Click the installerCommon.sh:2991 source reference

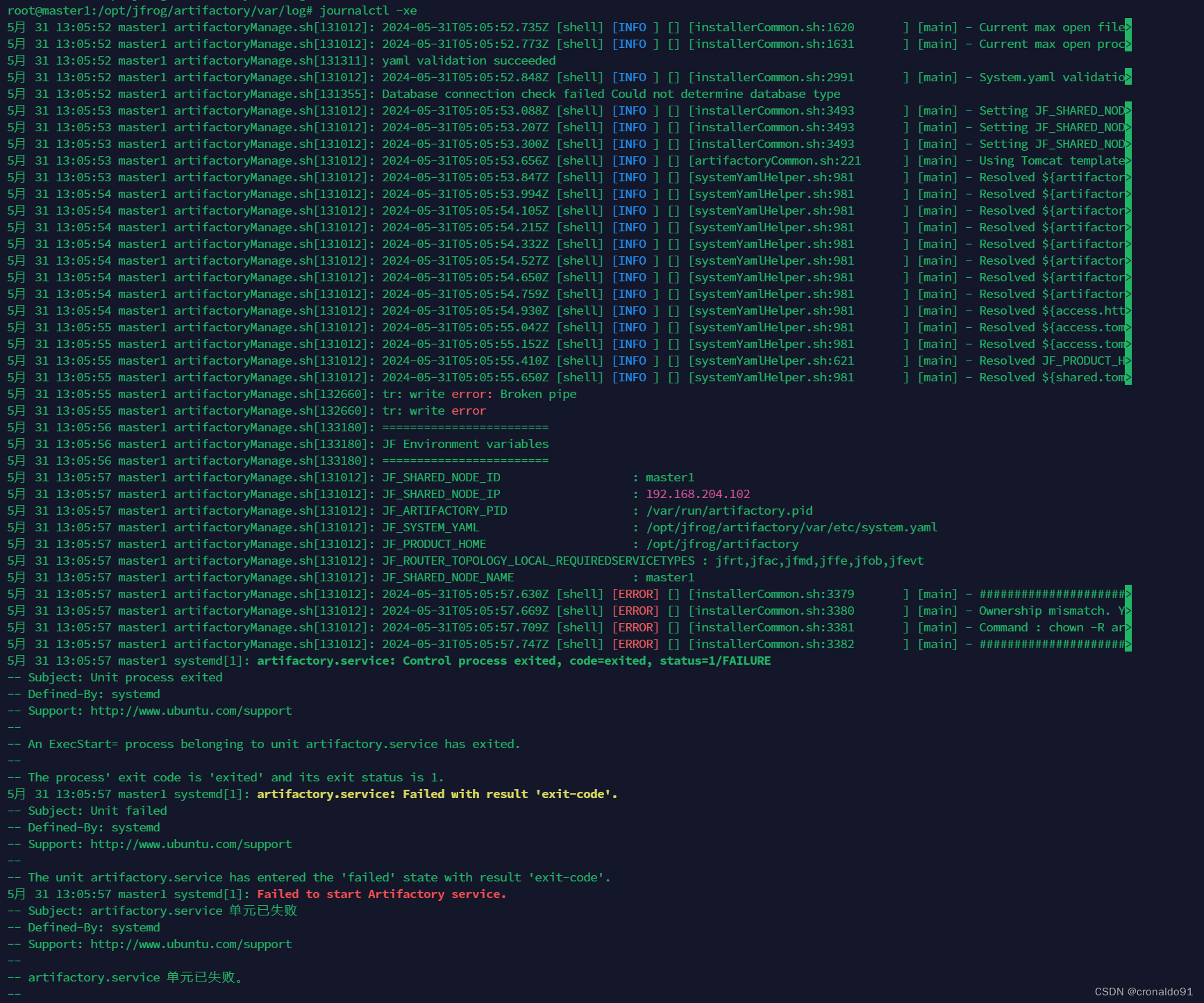click(774, 77)
